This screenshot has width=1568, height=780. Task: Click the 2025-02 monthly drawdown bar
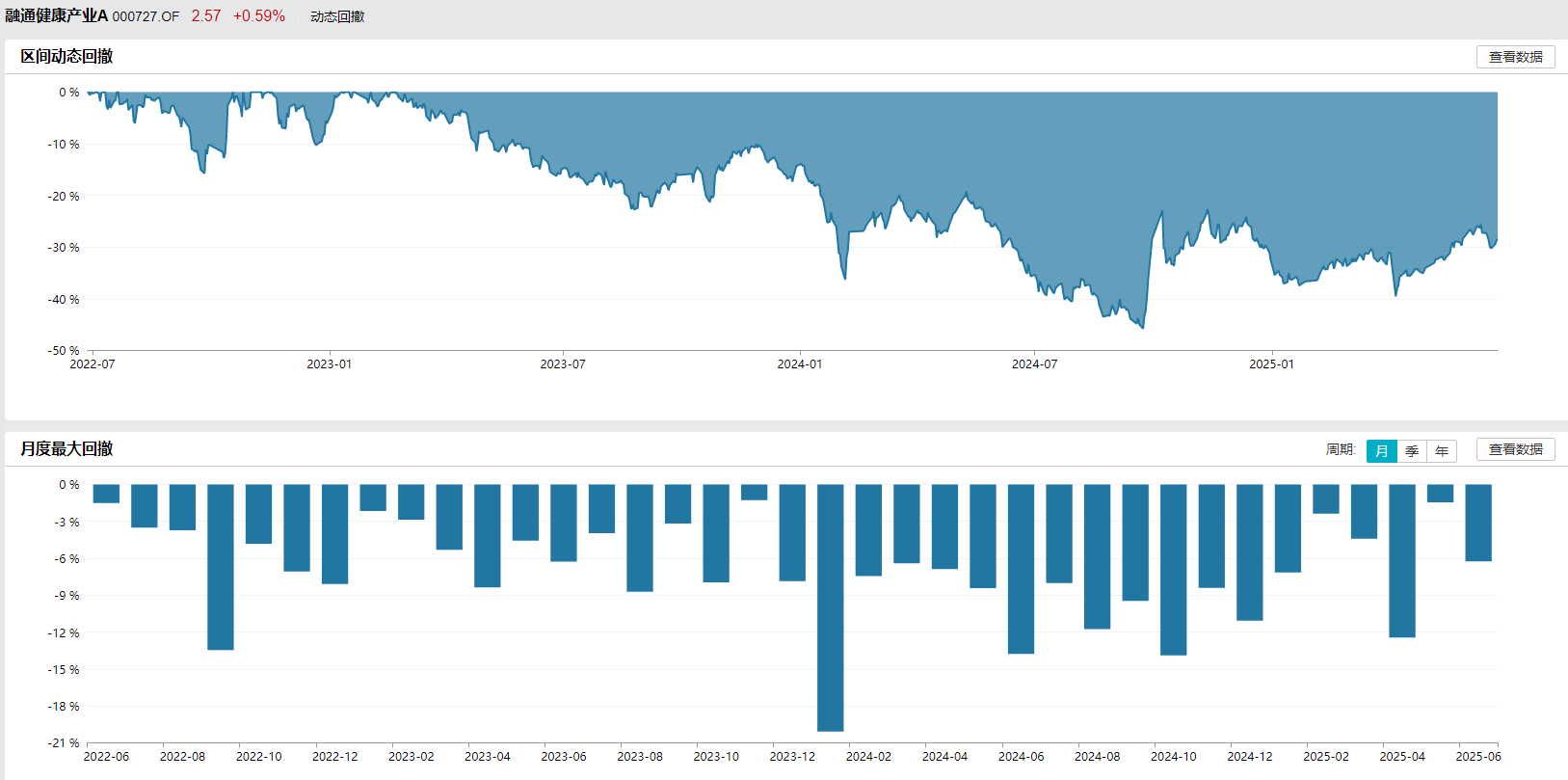click(1325, 499)
